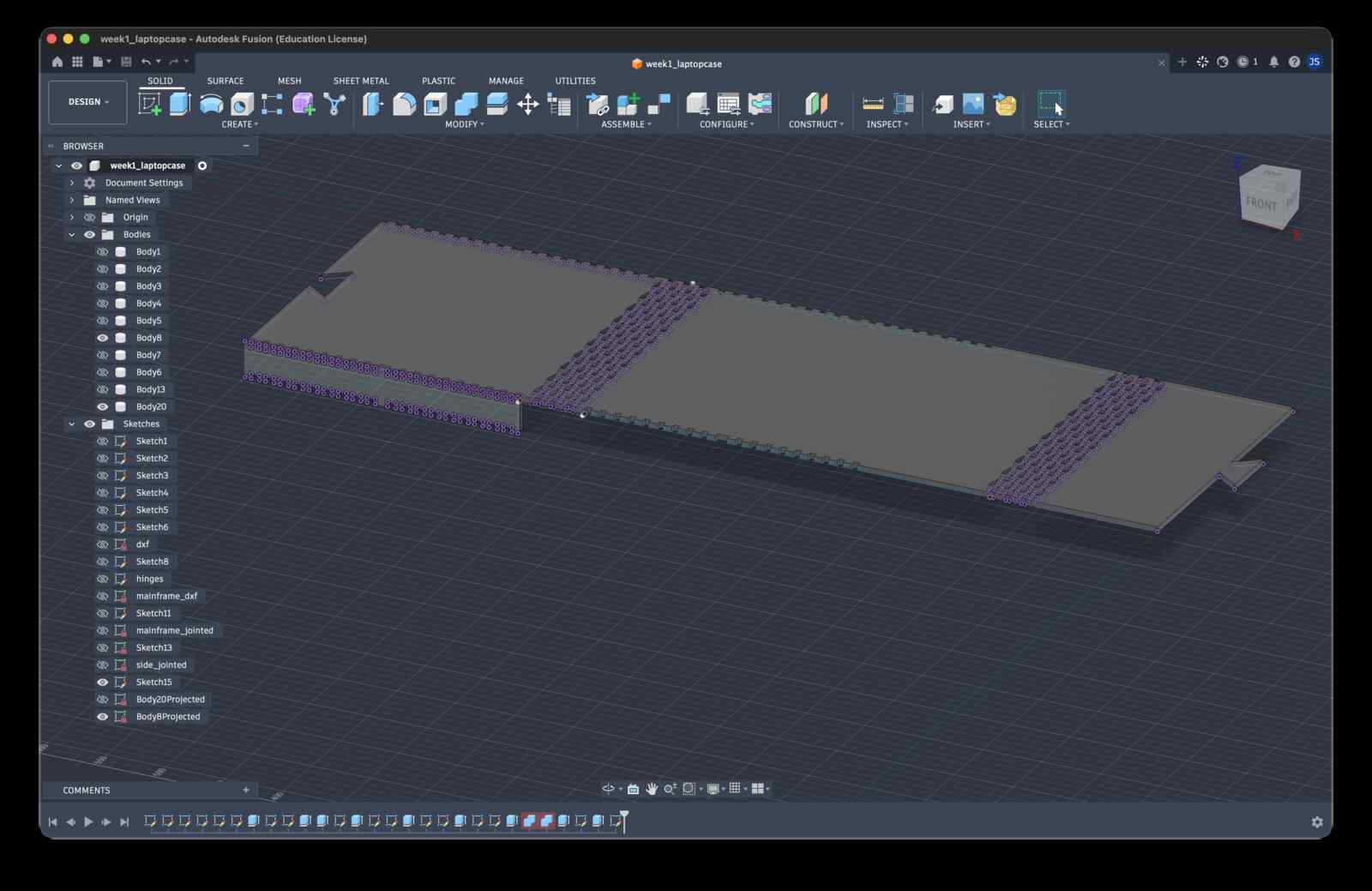
Task: Open timeline settings gear
Action: tap(1317, 822)
